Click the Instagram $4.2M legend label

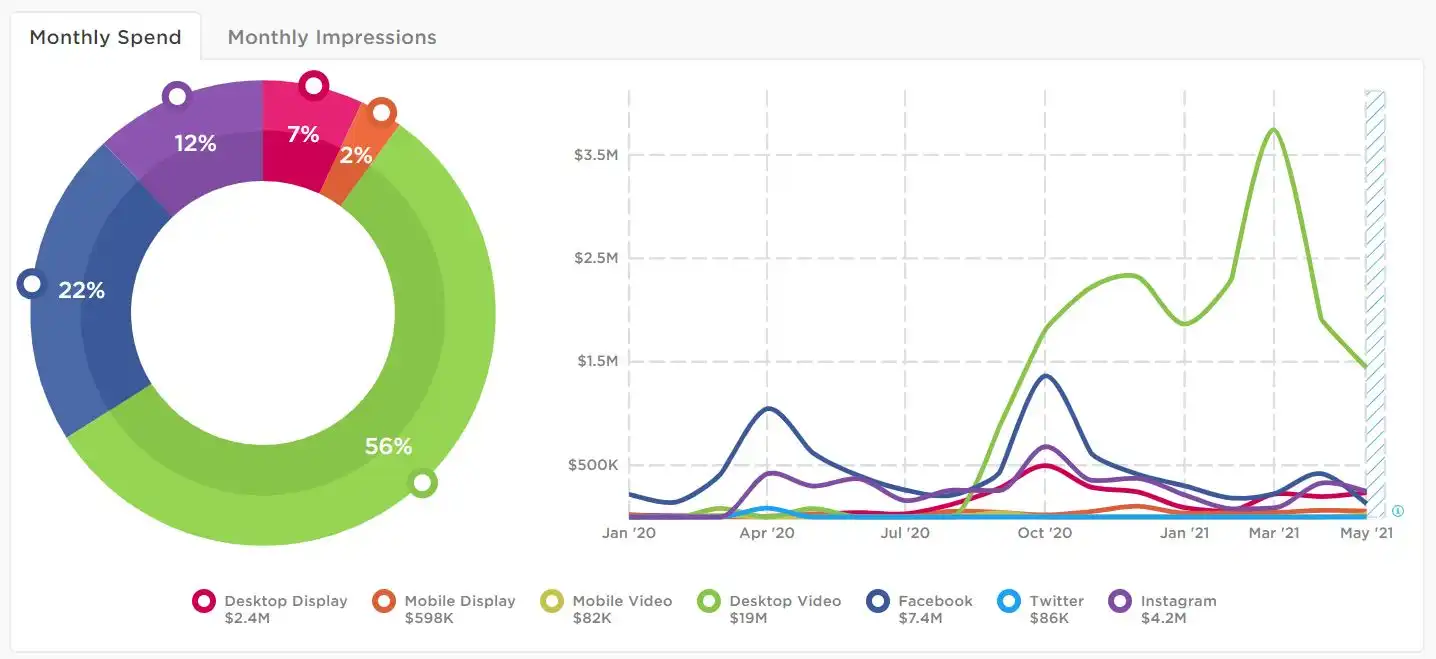tap(1178, 609)
